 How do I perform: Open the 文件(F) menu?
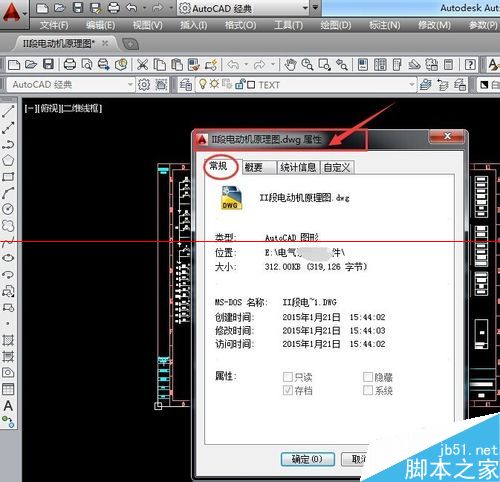point(54,25)
